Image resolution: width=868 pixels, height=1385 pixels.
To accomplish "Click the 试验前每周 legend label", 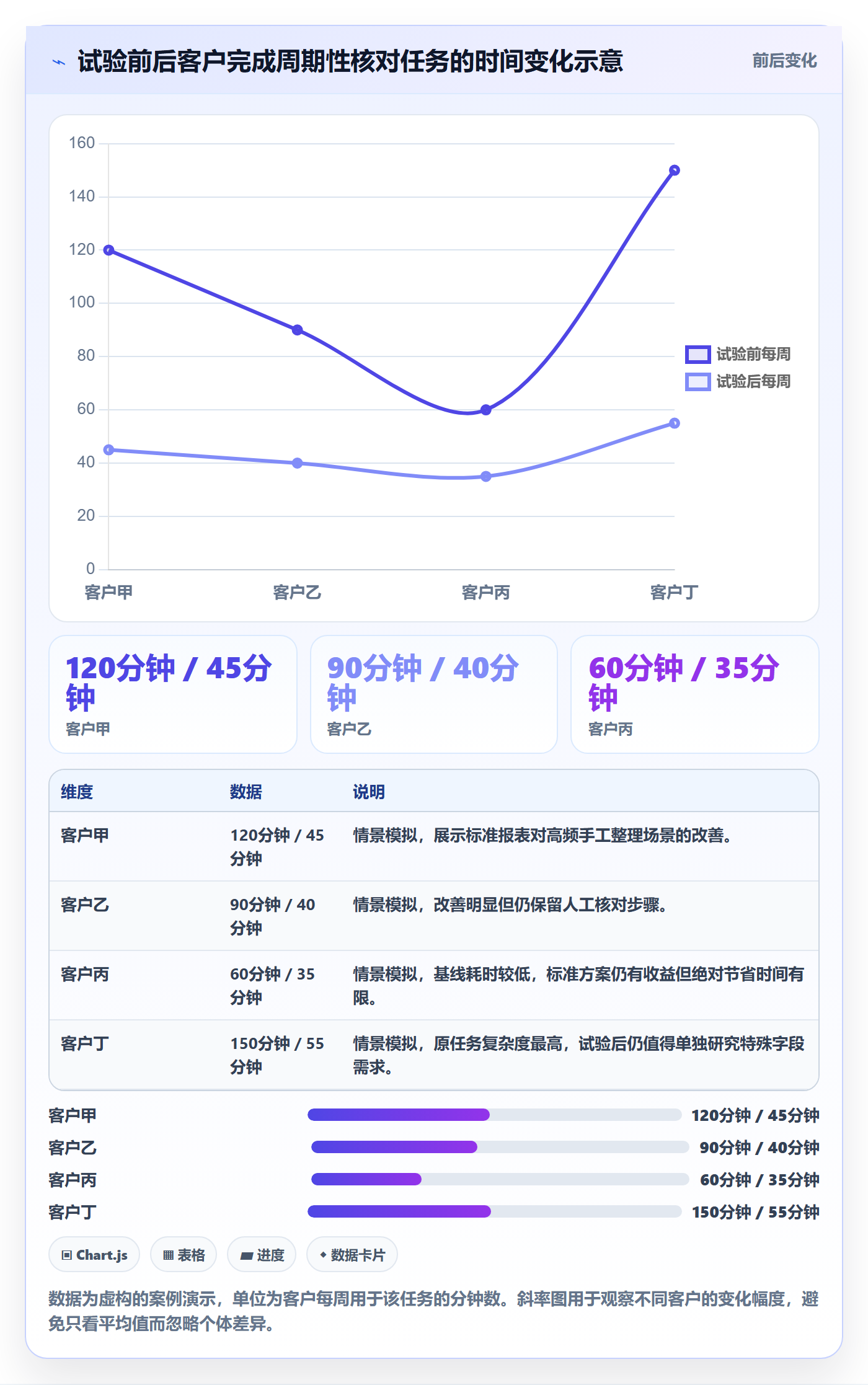I will coord(753,355).
